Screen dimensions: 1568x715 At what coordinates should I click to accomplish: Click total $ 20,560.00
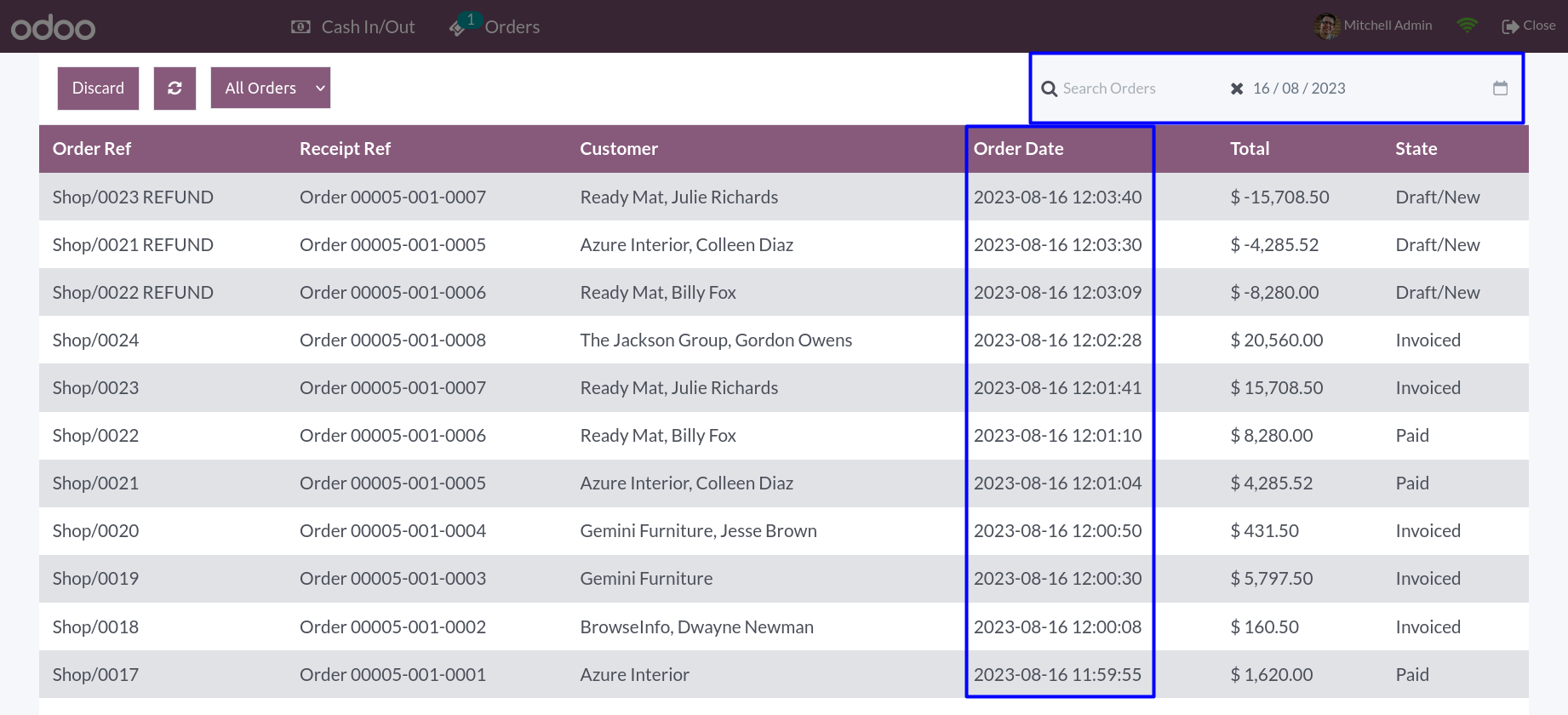tap(1276, 340)
